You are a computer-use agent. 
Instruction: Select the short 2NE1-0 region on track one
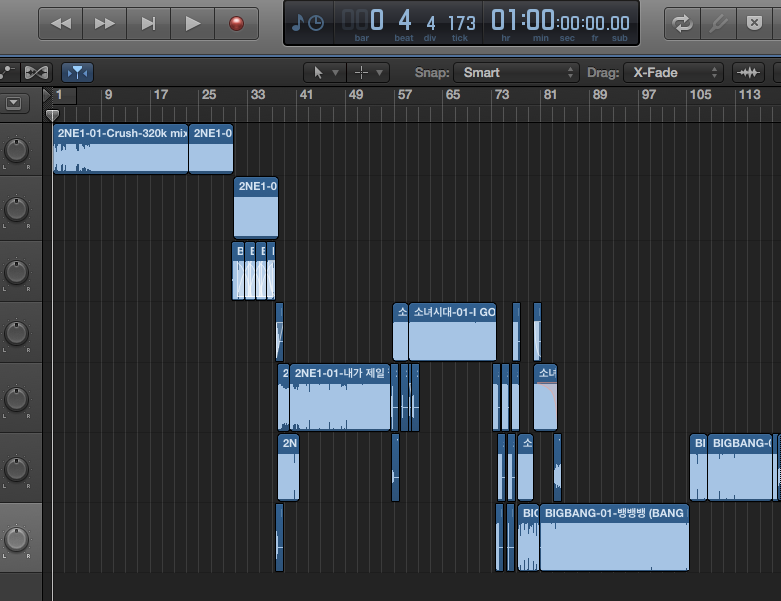pyautogui.click(x=211, y=149)
